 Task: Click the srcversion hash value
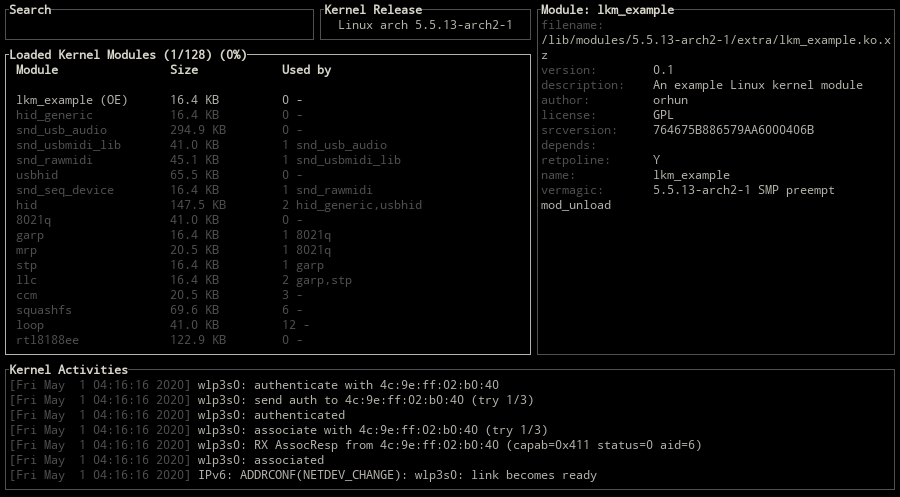(733, 130)
